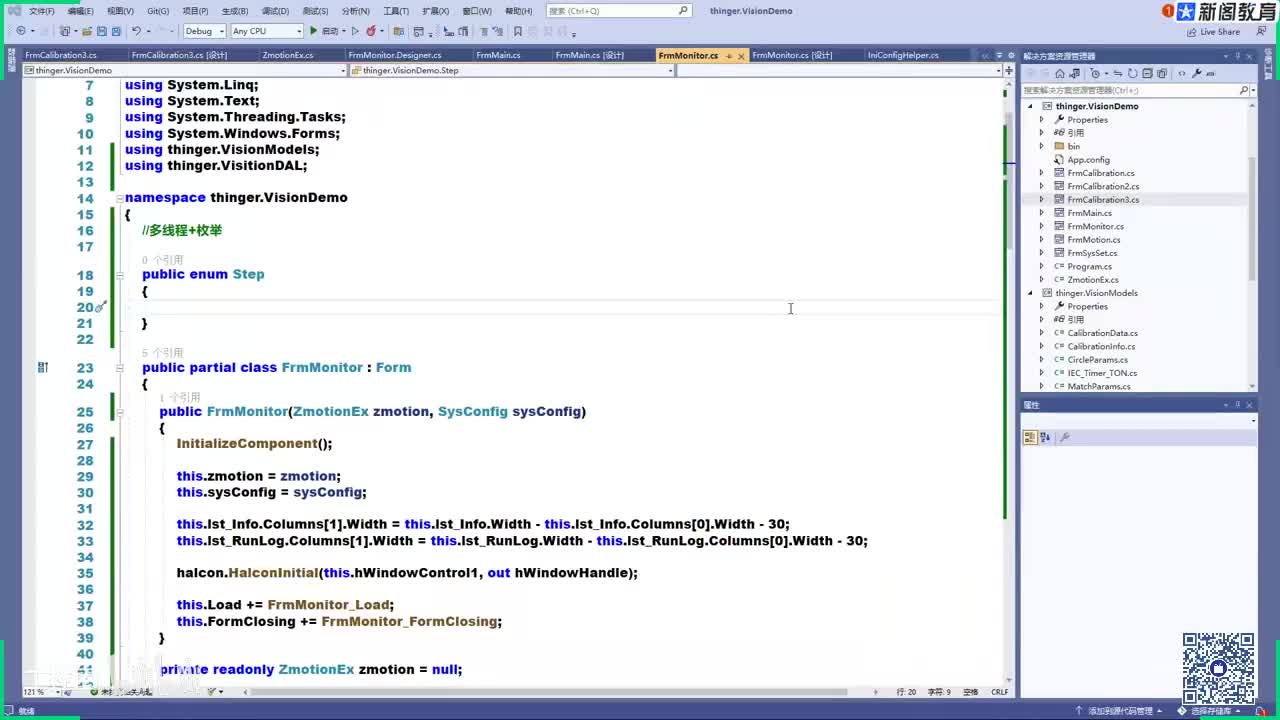Collapse the thinger.VisionDemo project node
The height and width of the screenshot is (720, 1280).
click(x=1031, y=106)
